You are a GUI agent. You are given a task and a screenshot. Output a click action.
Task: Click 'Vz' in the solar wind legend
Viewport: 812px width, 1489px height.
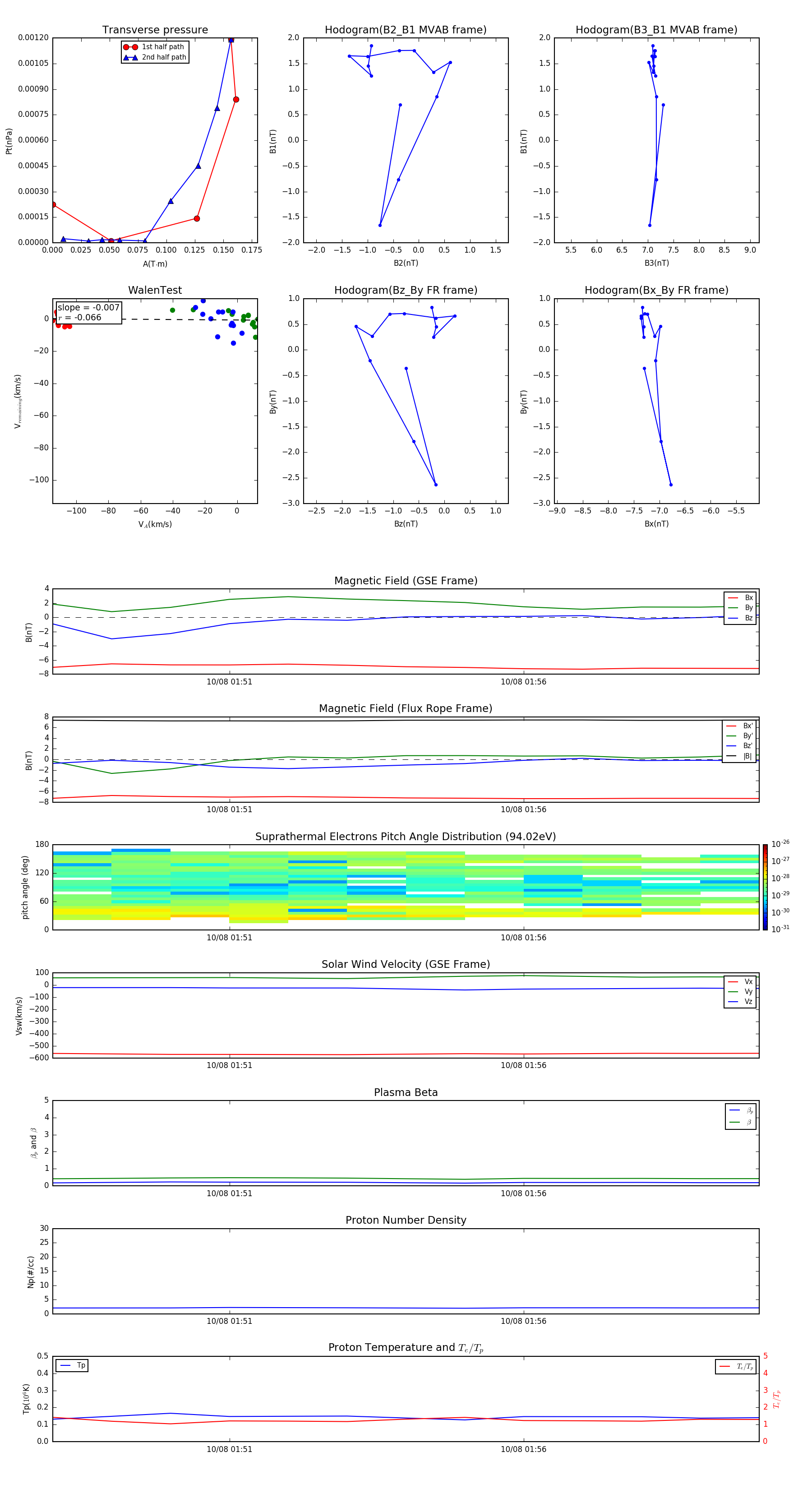click(x=740, y=1002)
